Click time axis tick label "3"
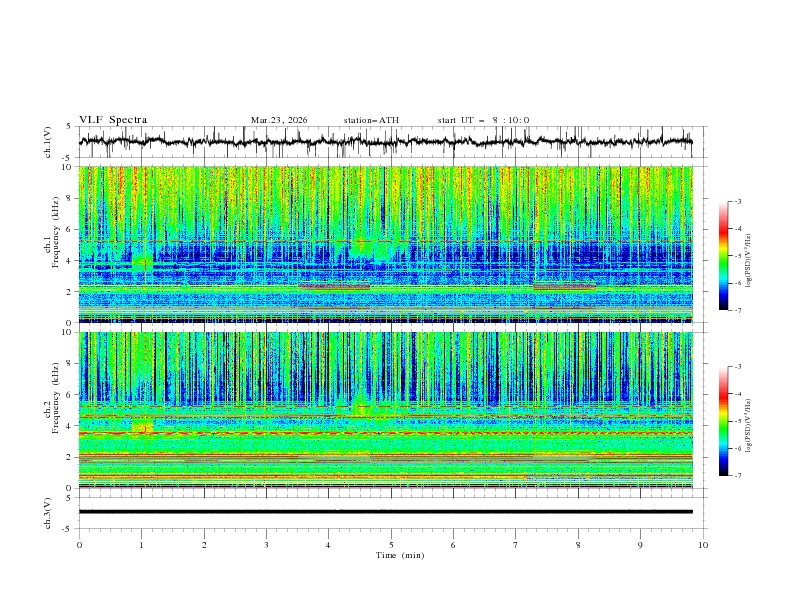792x612 pixels. (x=266, y=545)
